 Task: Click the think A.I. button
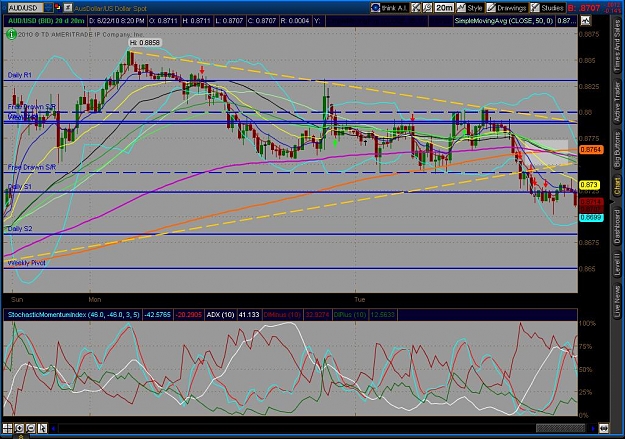[x=389, y=8]
